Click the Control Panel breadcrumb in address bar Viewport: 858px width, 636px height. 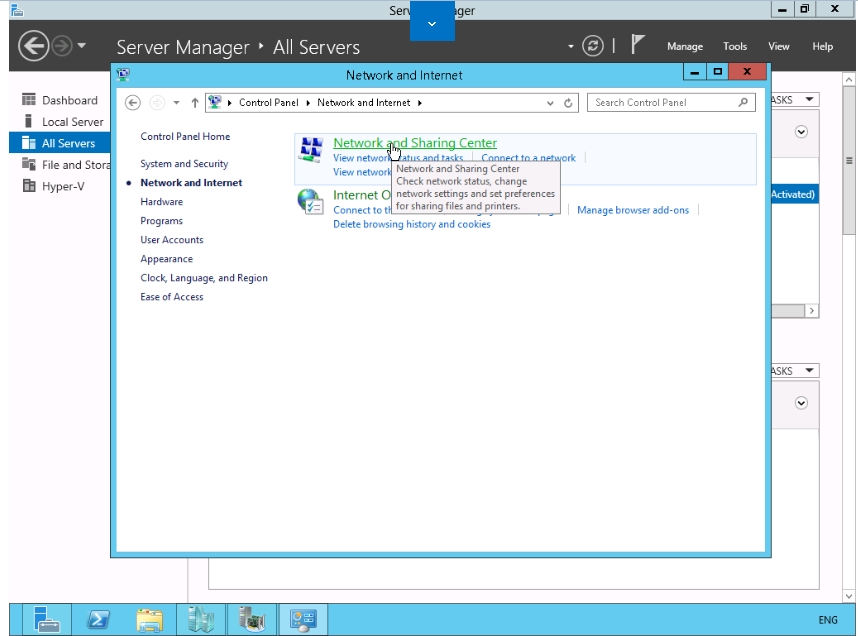tap(268, 103)
